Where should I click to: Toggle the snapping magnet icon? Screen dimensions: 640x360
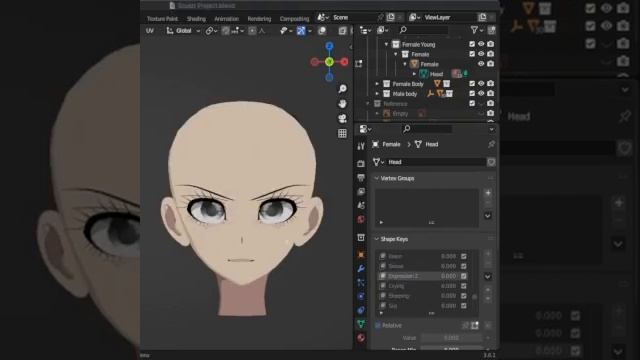226,31
